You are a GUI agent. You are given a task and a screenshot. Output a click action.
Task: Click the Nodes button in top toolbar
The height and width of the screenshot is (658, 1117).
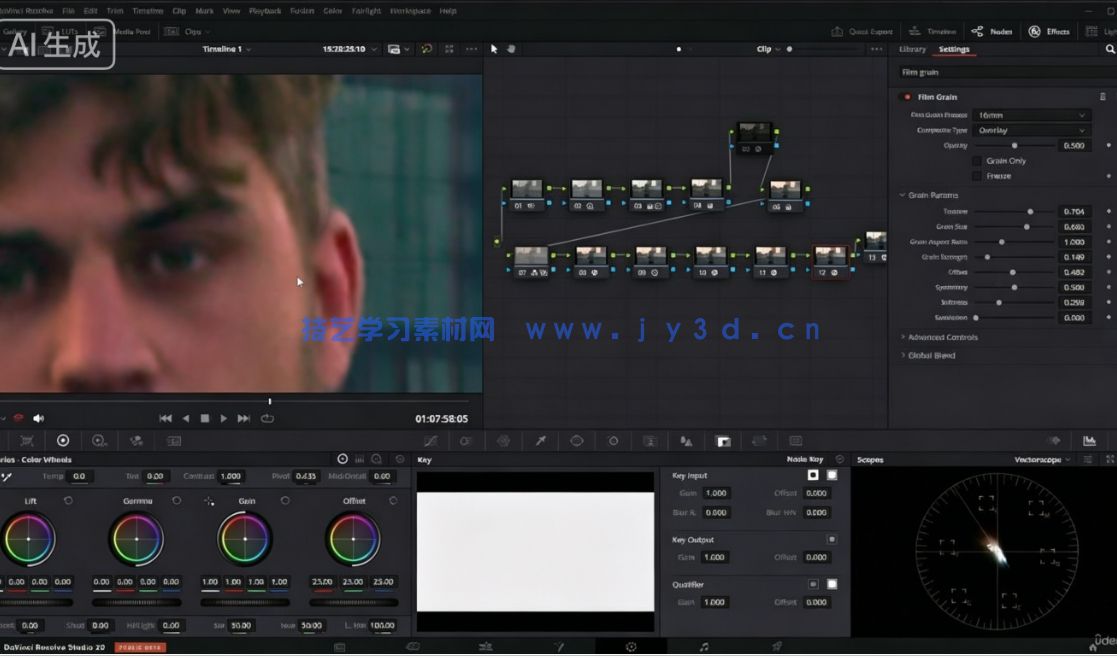(992, 32)
